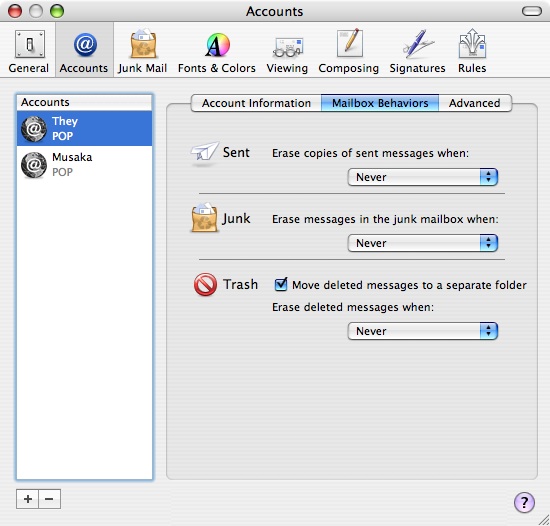550x526 pixels.
Task: Click the toolbar toggle pill button
Action: (x=532, y=11)
